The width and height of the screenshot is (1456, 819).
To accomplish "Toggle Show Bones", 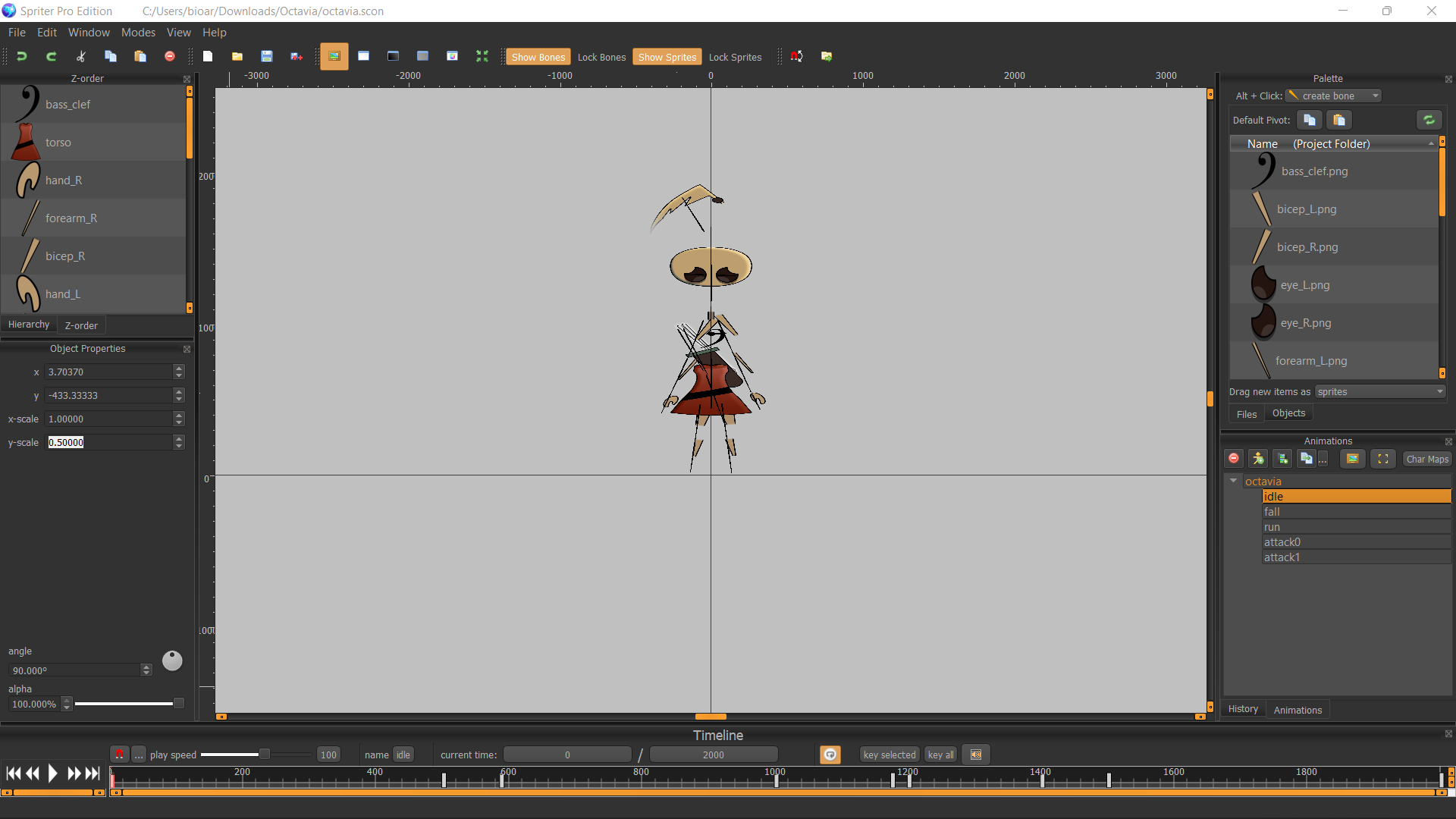I will (538, 57).
